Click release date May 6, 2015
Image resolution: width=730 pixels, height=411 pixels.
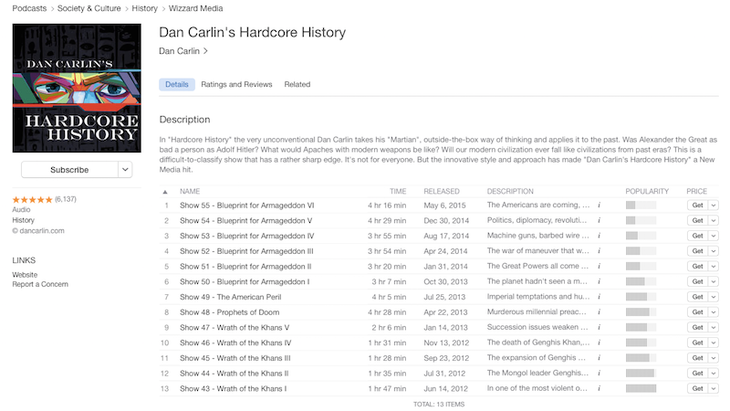click(x=445, y=205)
